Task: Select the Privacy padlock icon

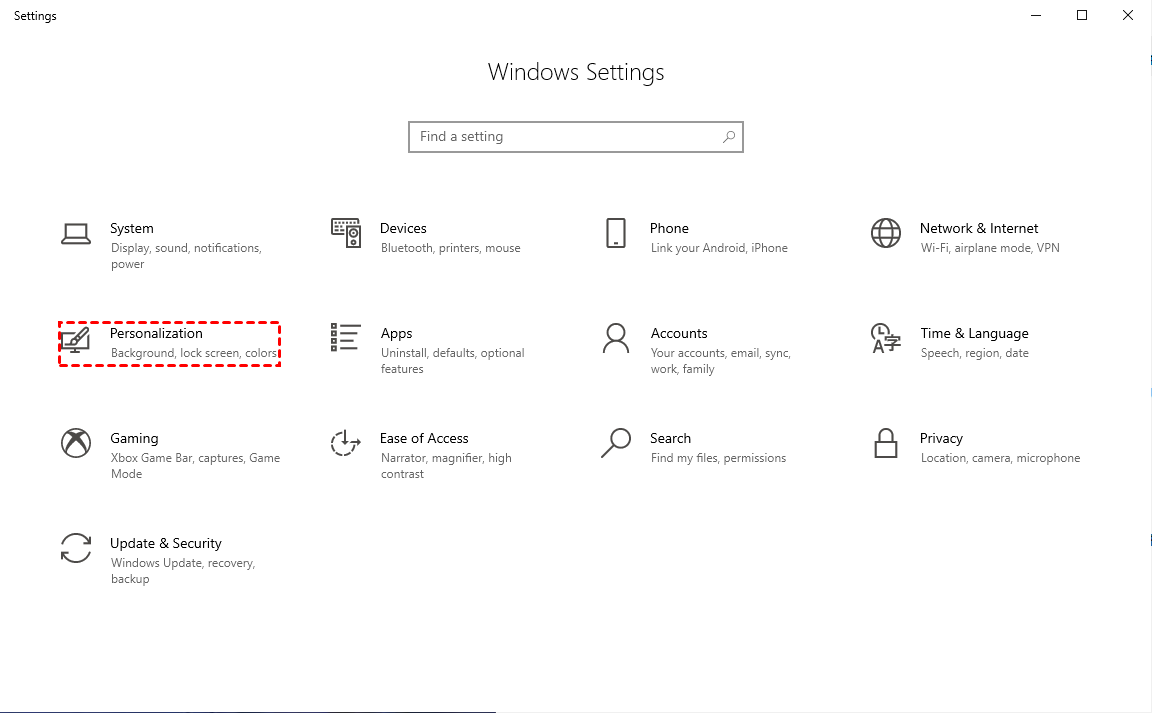Action: click(886, 443)
